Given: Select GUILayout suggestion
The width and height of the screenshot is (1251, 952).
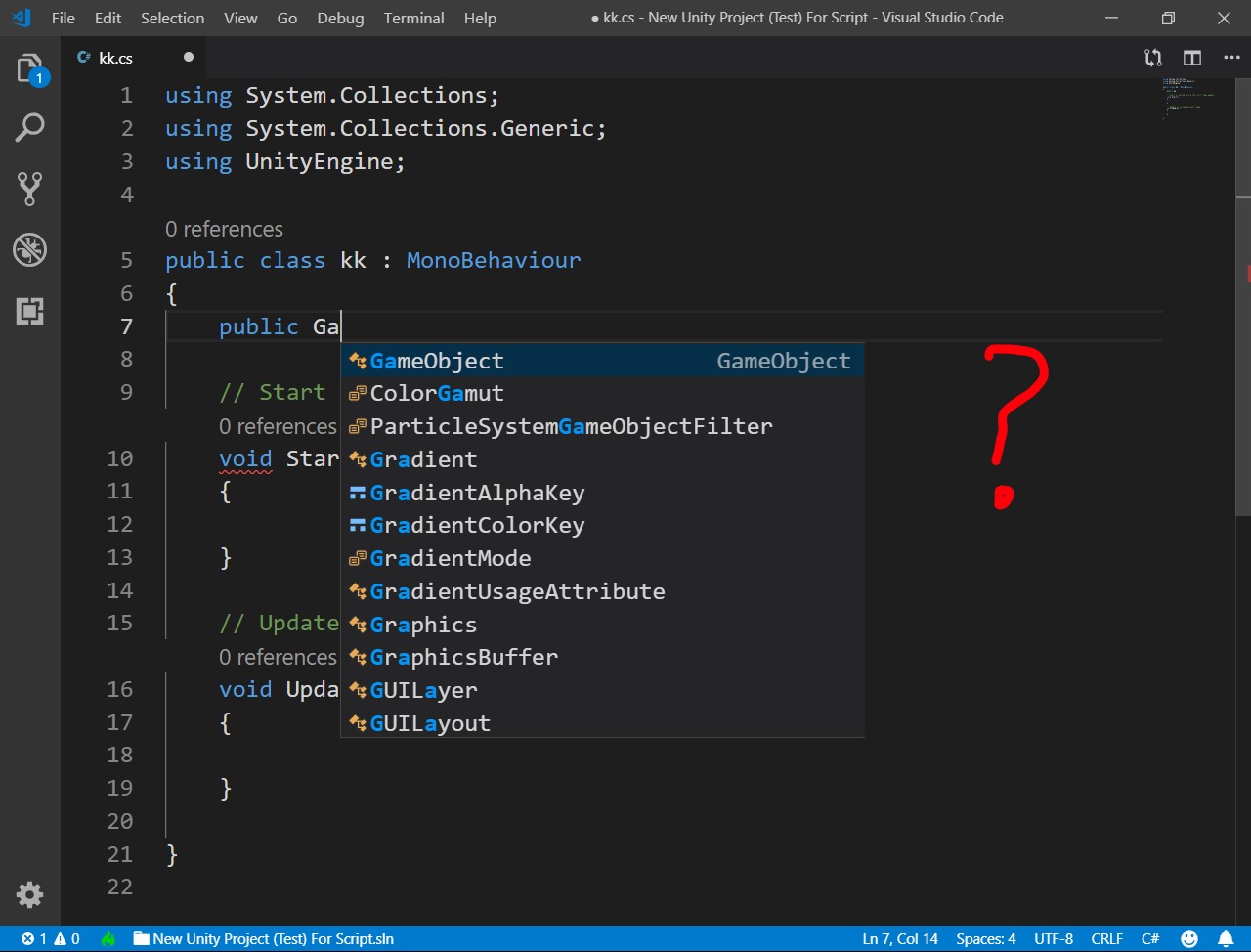Looking at the screenshot, I should pos(602,723).
